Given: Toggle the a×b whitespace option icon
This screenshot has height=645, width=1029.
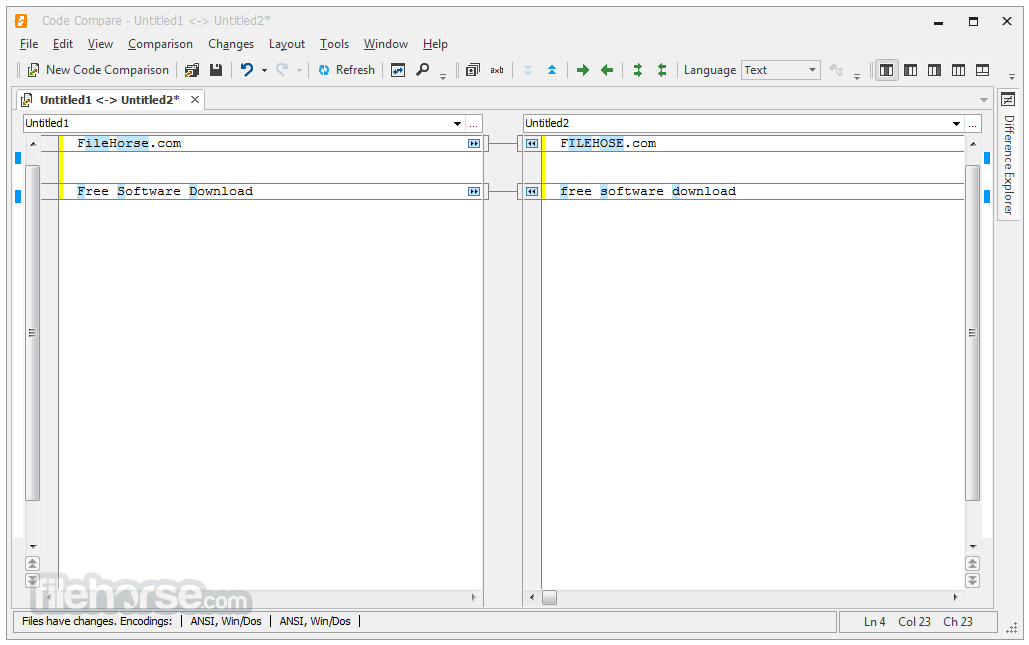Looking at the screenshot, I should click(x=497, y=70).
